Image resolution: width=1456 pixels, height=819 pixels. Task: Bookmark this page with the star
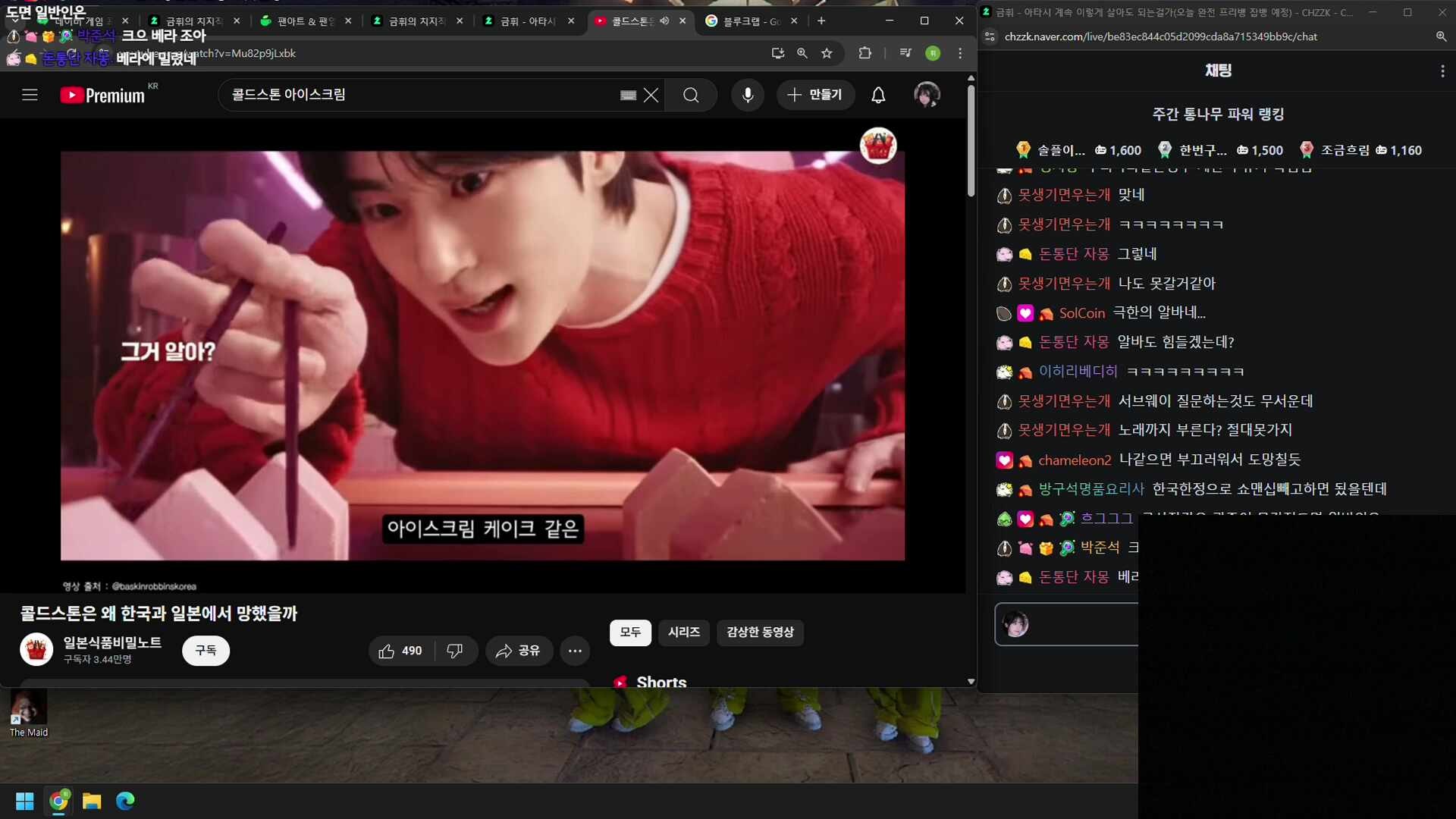pos(827,53)
